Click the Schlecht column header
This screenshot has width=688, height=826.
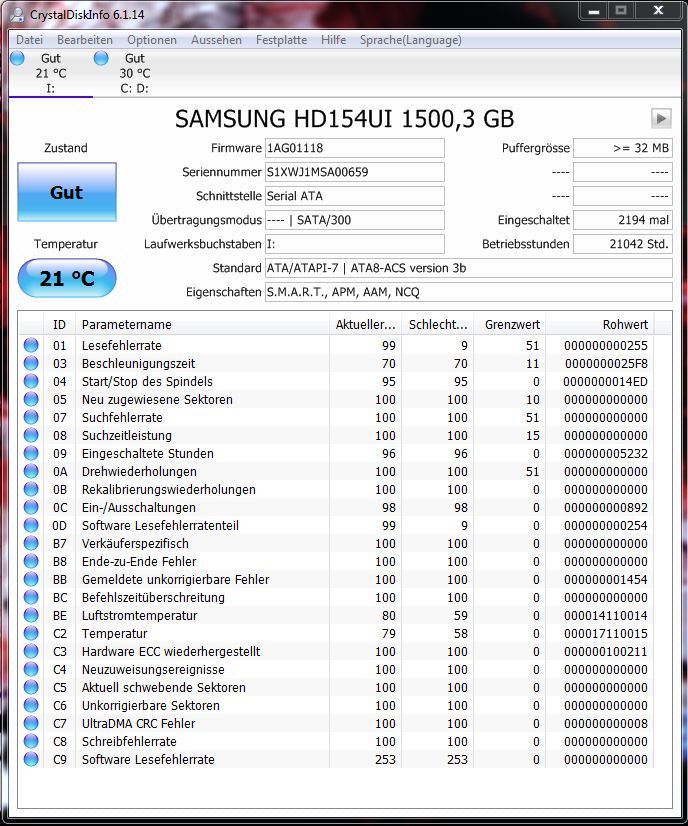437,324
